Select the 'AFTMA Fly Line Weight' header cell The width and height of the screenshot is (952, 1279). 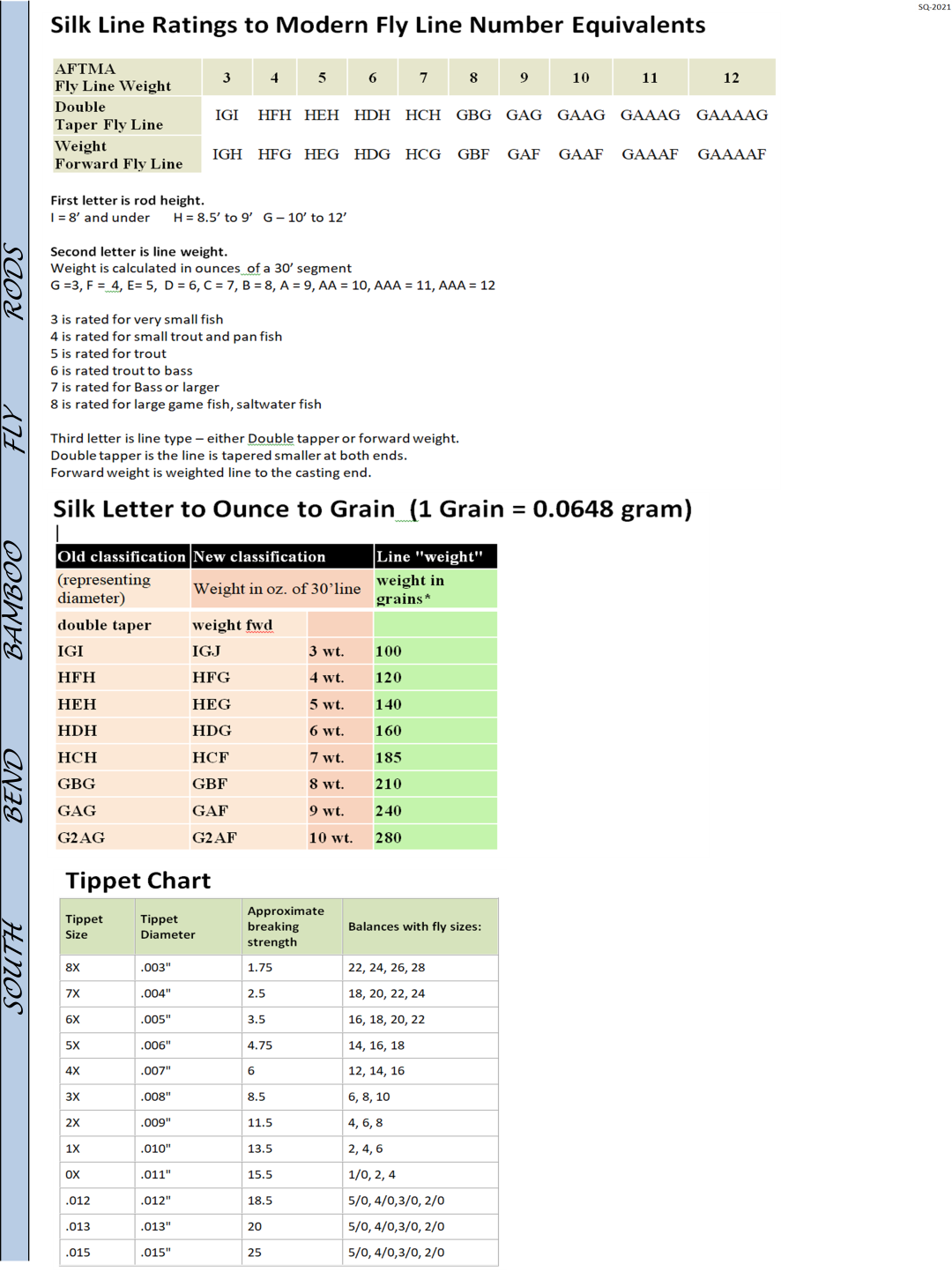point(127,78)
